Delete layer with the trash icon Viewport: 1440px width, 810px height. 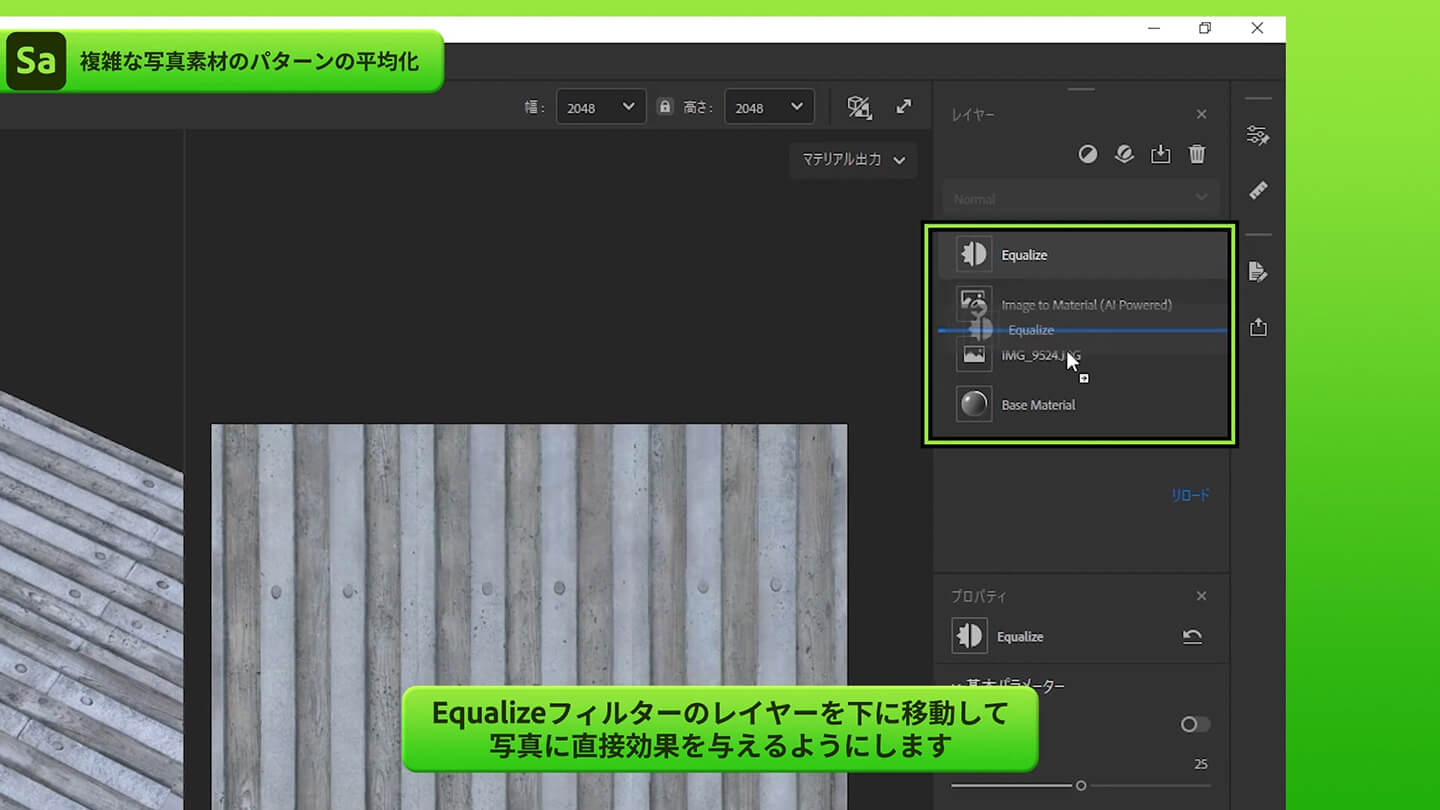1197,154
